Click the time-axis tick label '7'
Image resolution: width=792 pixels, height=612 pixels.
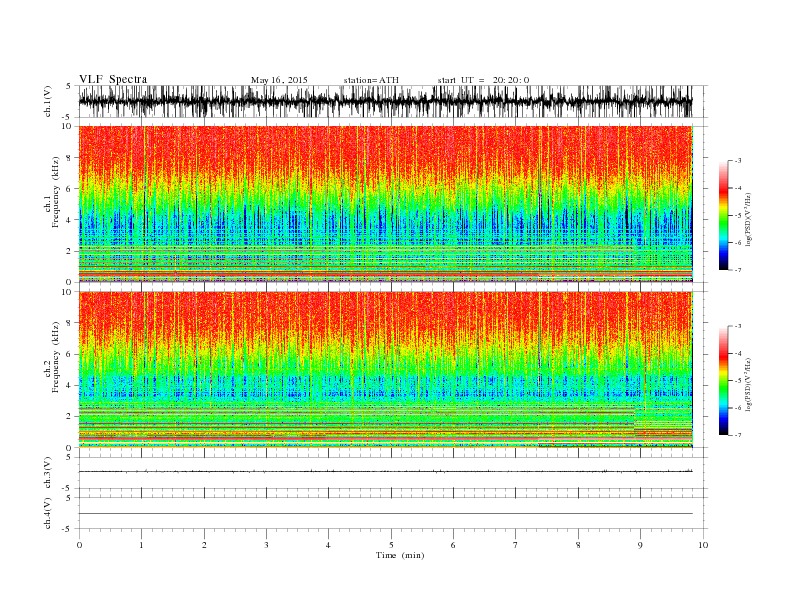coord(516,545)
